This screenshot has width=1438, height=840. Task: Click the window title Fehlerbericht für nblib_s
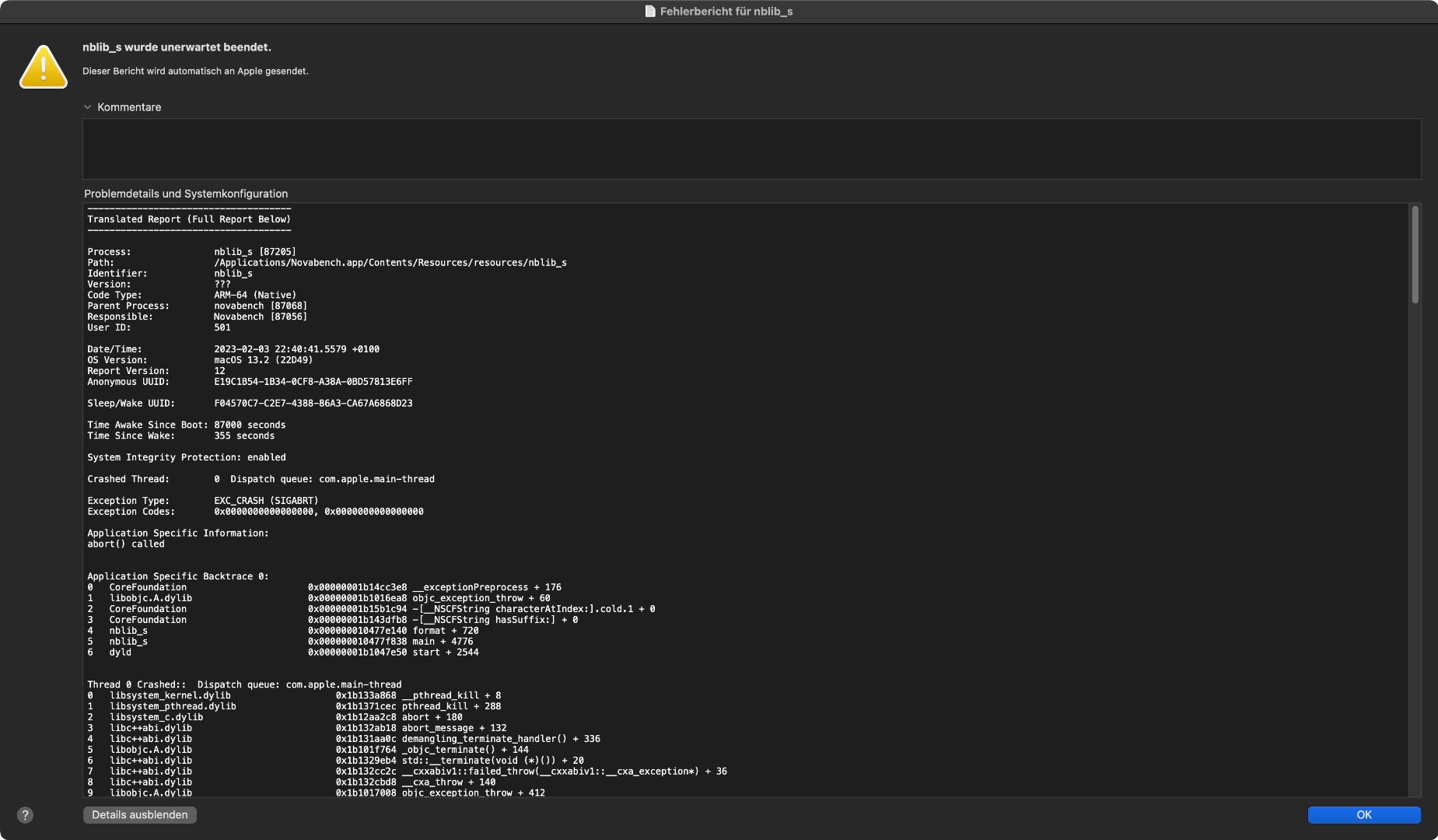pyautogui.click(x=726, y=12)
